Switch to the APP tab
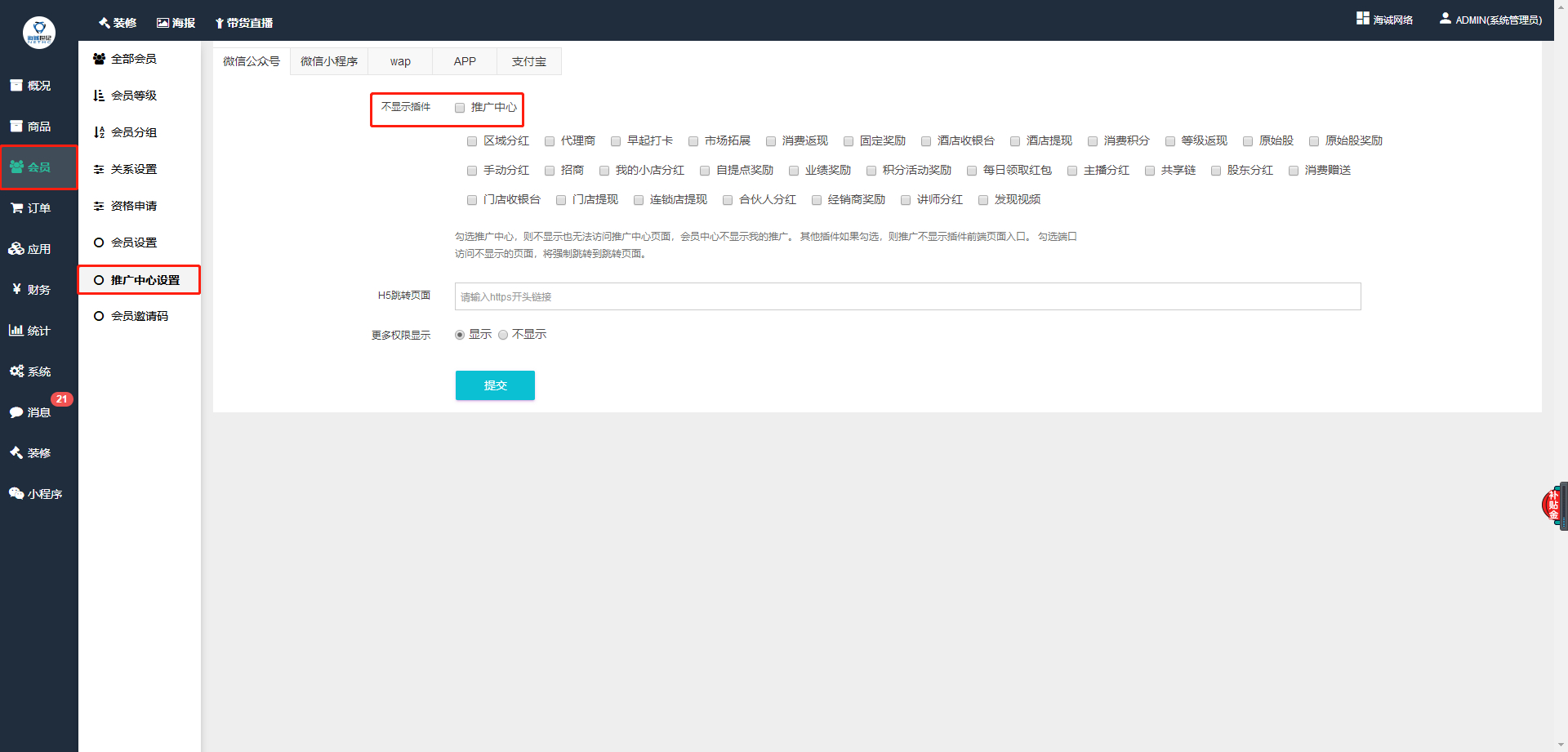 pos(465,61)
